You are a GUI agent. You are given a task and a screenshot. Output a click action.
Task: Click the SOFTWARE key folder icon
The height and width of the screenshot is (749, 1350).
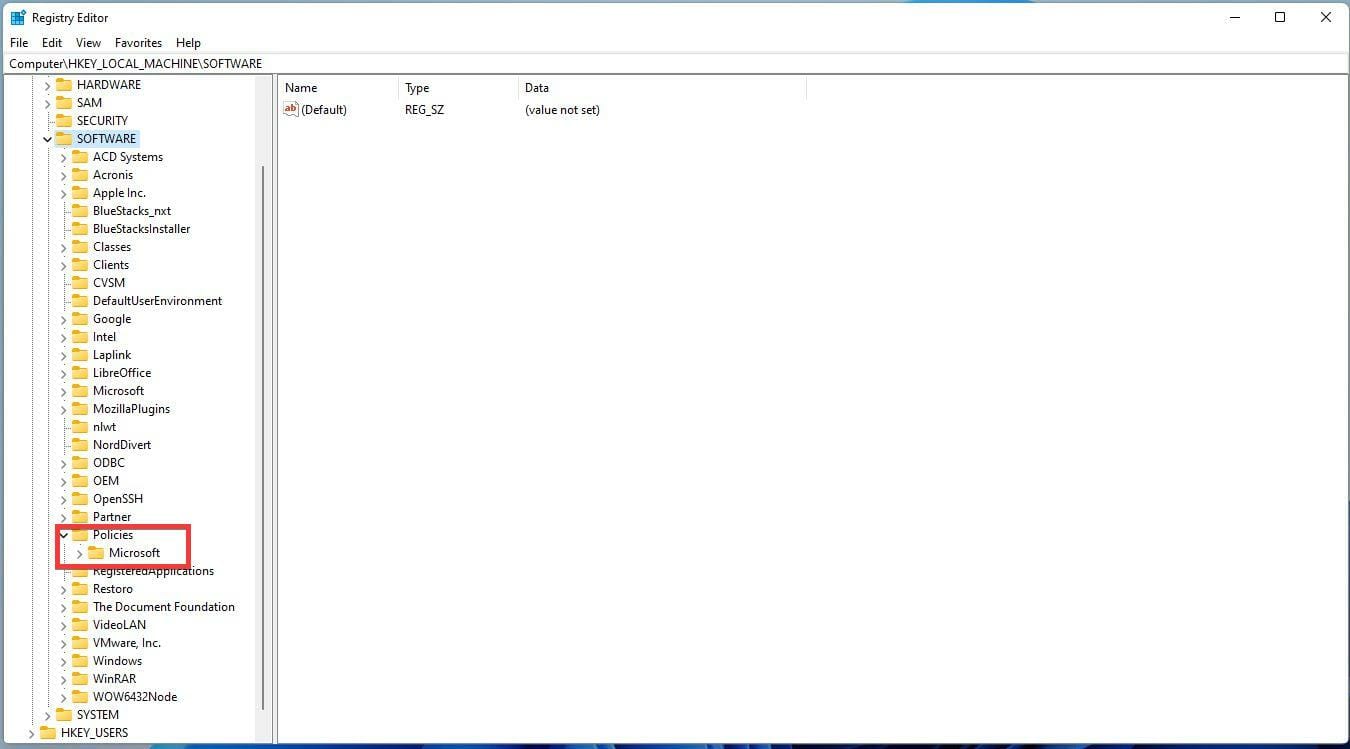coord(64,139)
